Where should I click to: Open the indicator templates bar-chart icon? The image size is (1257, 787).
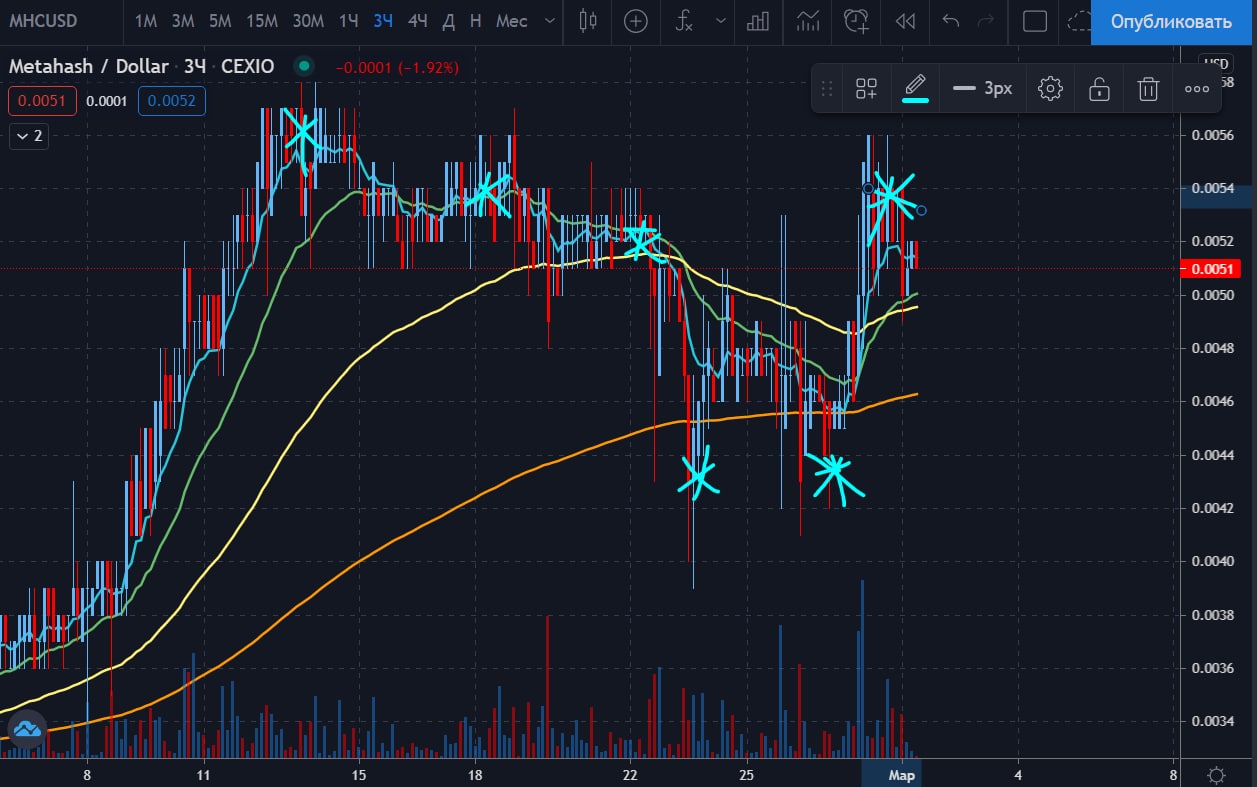[758, 21]
